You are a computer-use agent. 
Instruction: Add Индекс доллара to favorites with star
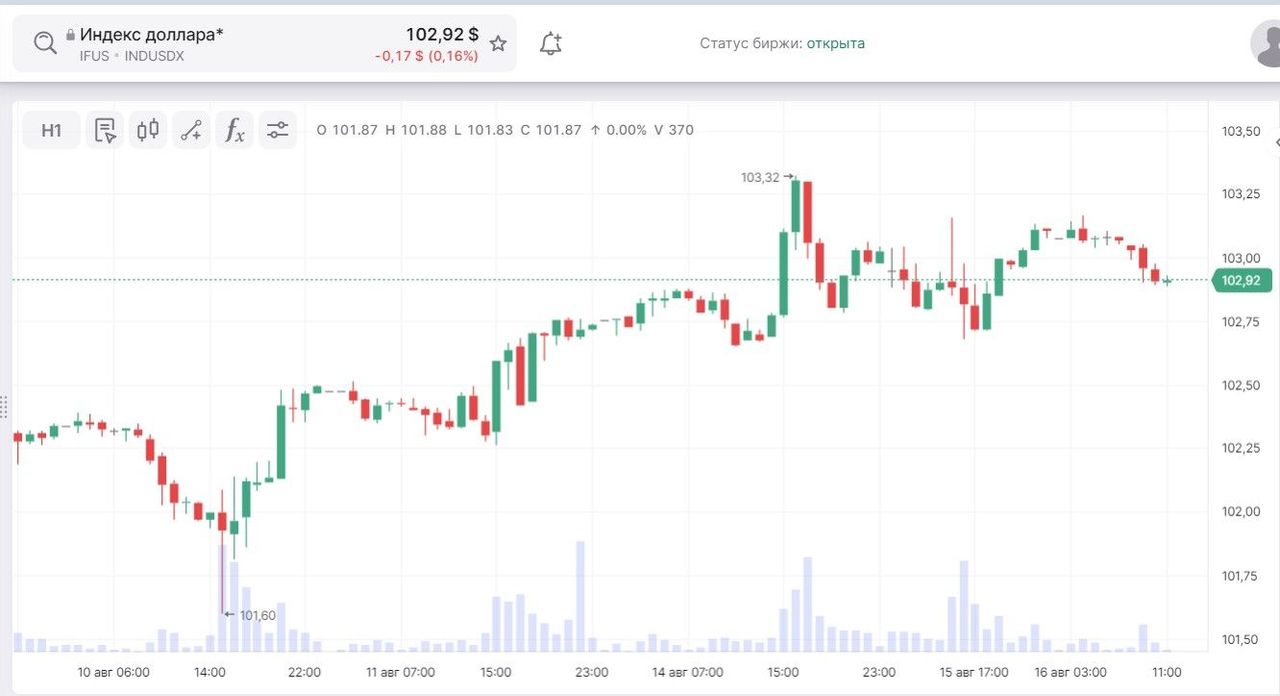tap(498, 44)
